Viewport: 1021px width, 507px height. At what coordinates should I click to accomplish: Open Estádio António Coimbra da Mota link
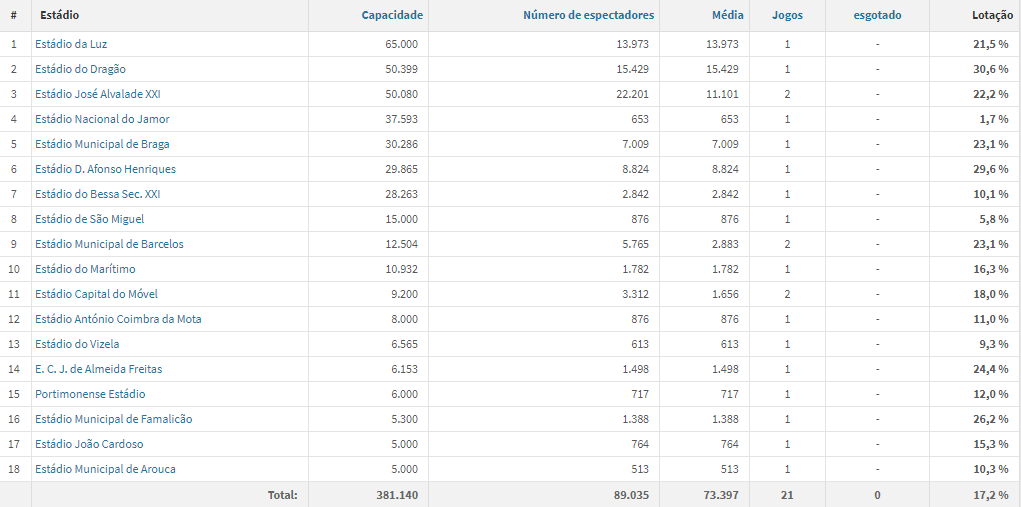click(x=119, y=319)
